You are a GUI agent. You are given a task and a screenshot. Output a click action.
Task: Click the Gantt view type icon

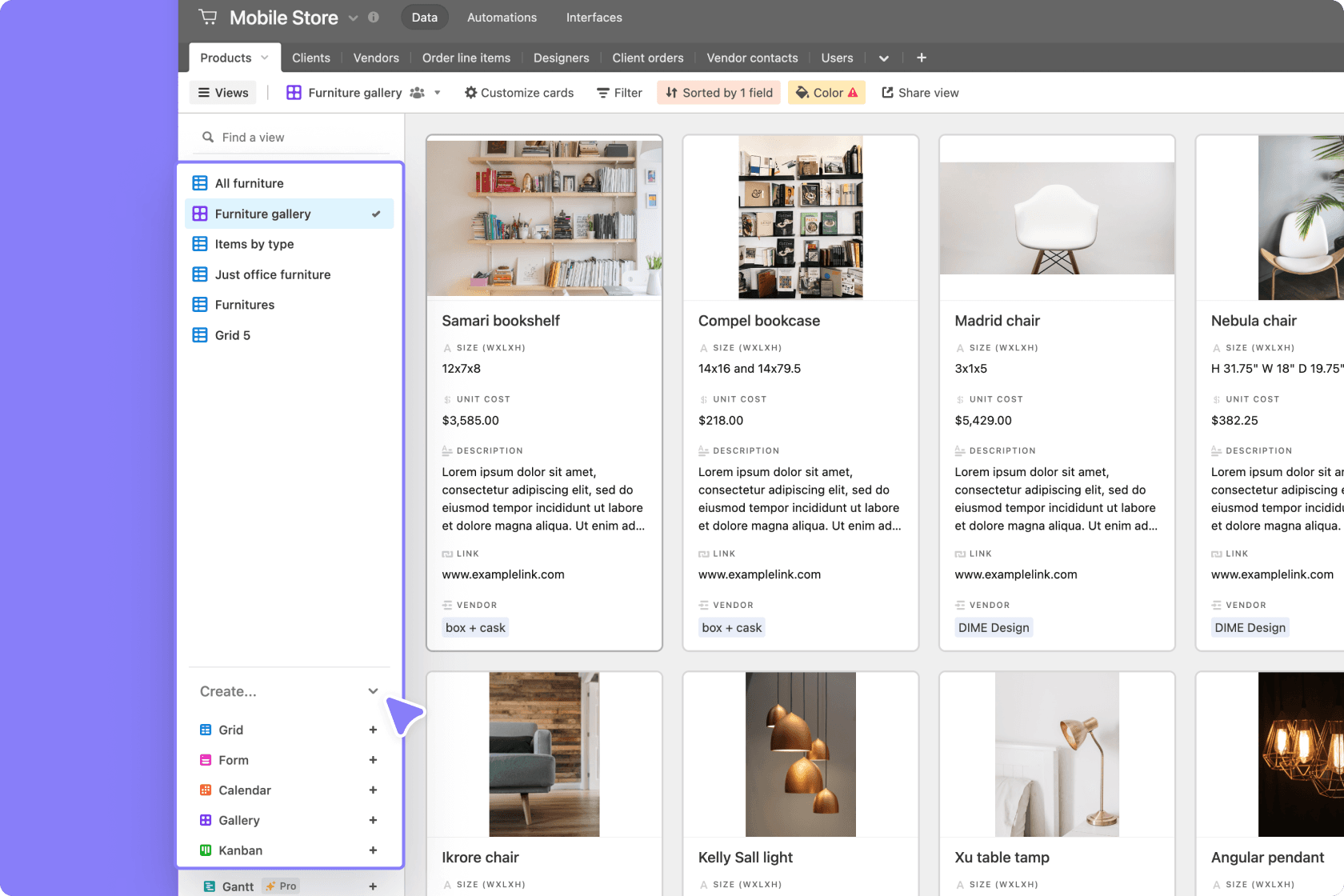209,886
